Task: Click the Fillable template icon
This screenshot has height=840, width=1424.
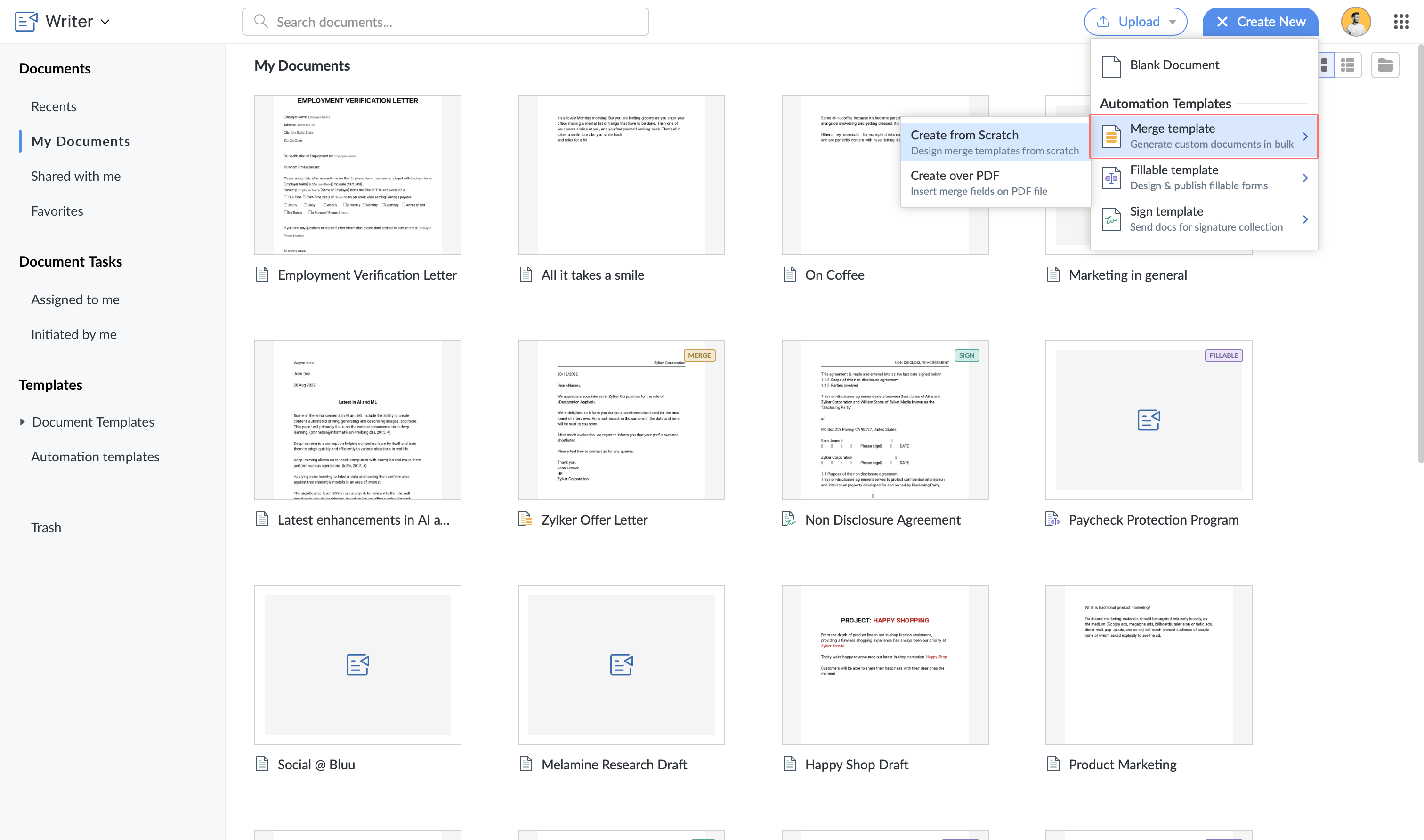Action: 1111,178
